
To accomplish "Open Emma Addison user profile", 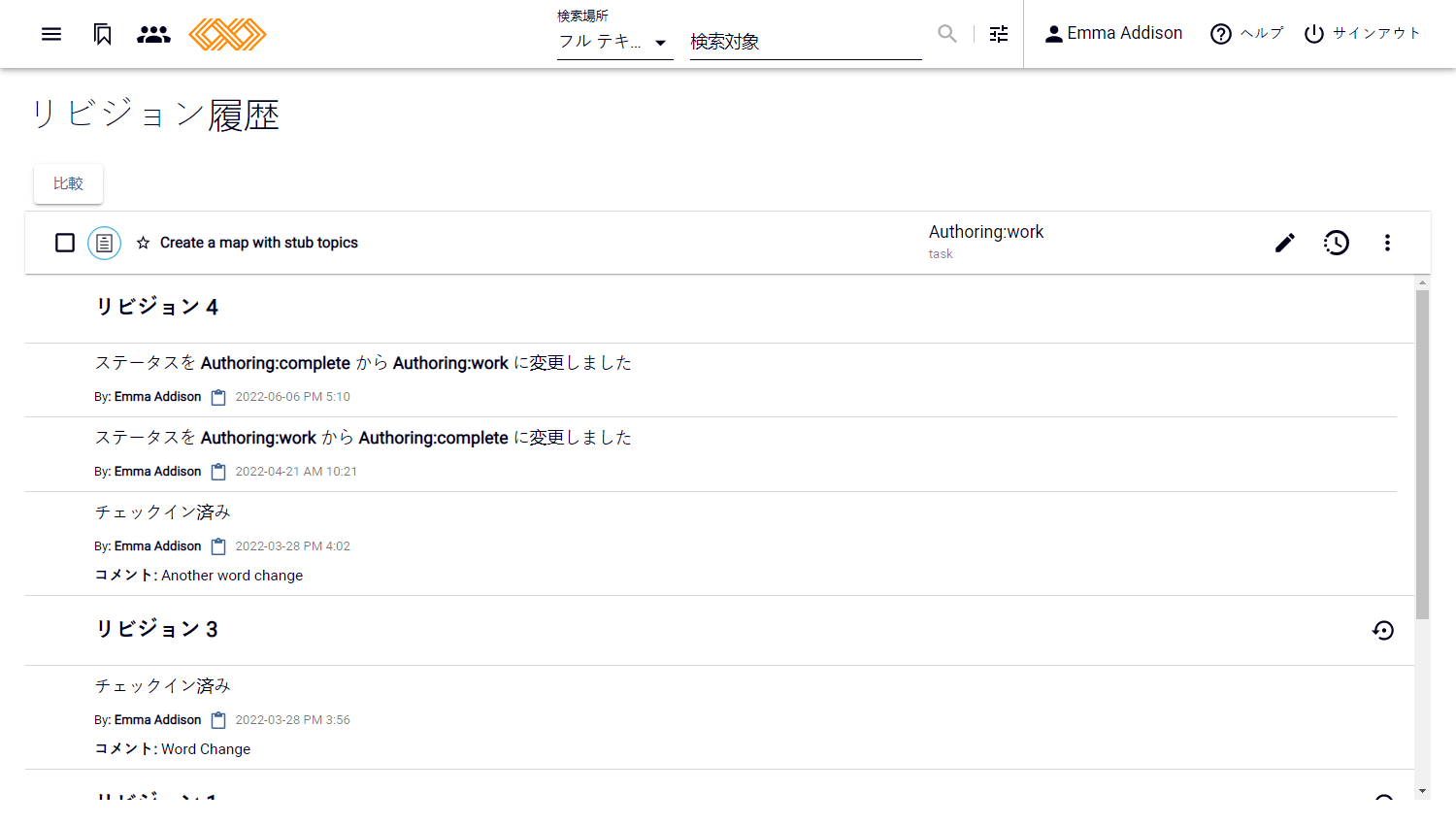I will click(x=1113, y=33).
